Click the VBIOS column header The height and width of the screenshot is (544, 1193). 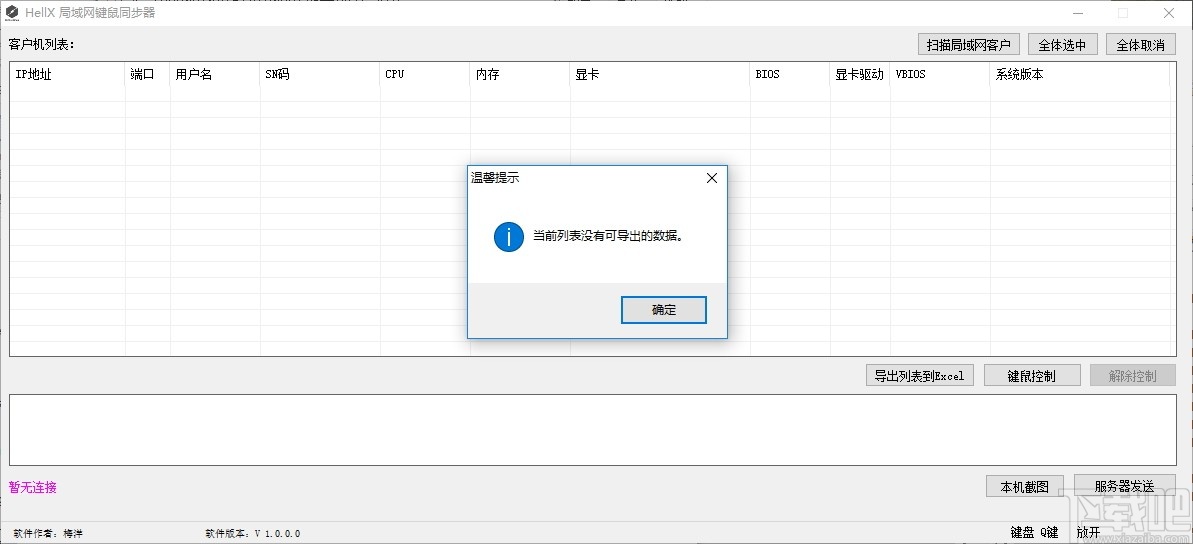click(940, 75)
